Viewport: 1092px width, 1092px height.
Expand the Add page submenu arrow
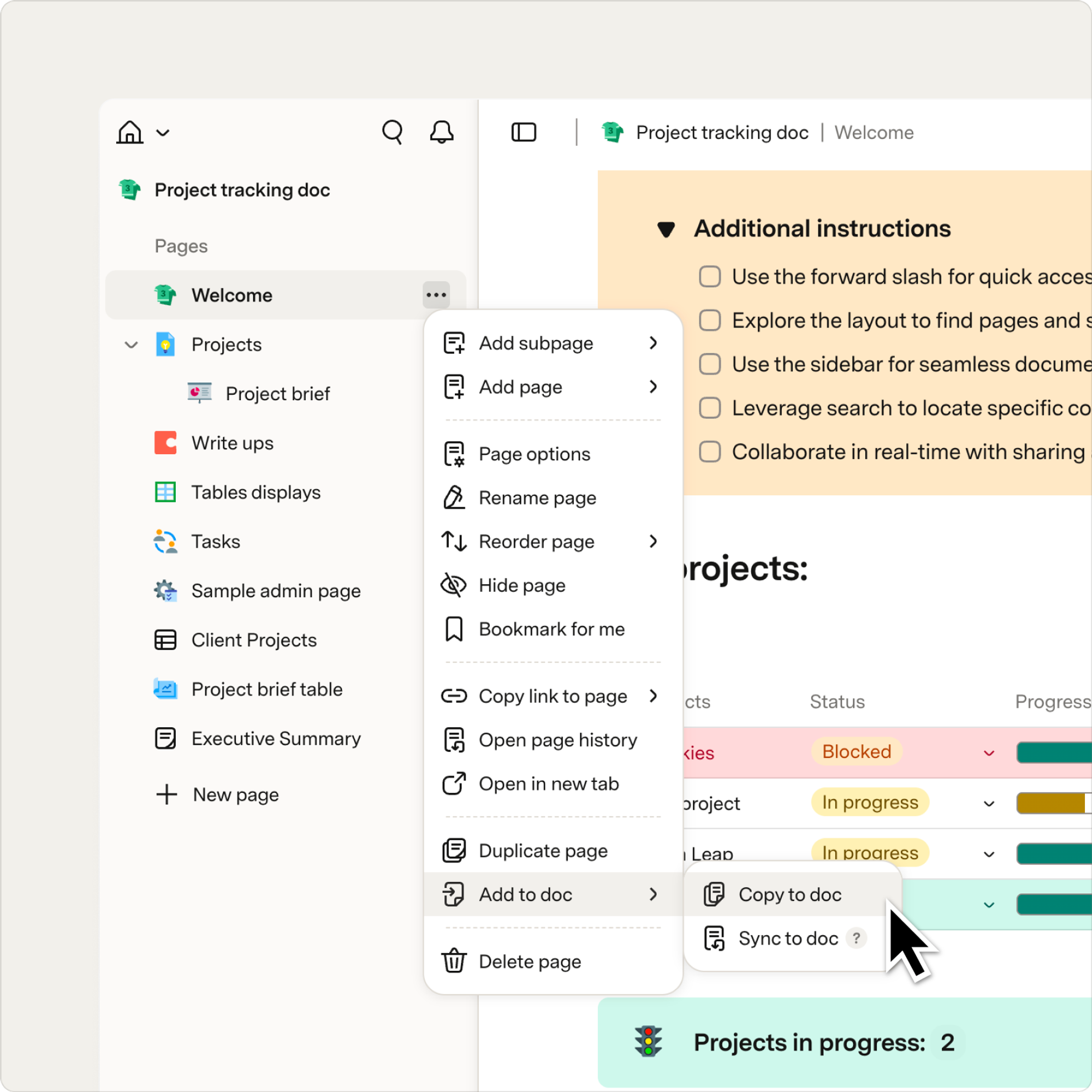click(x=654, y=387)
